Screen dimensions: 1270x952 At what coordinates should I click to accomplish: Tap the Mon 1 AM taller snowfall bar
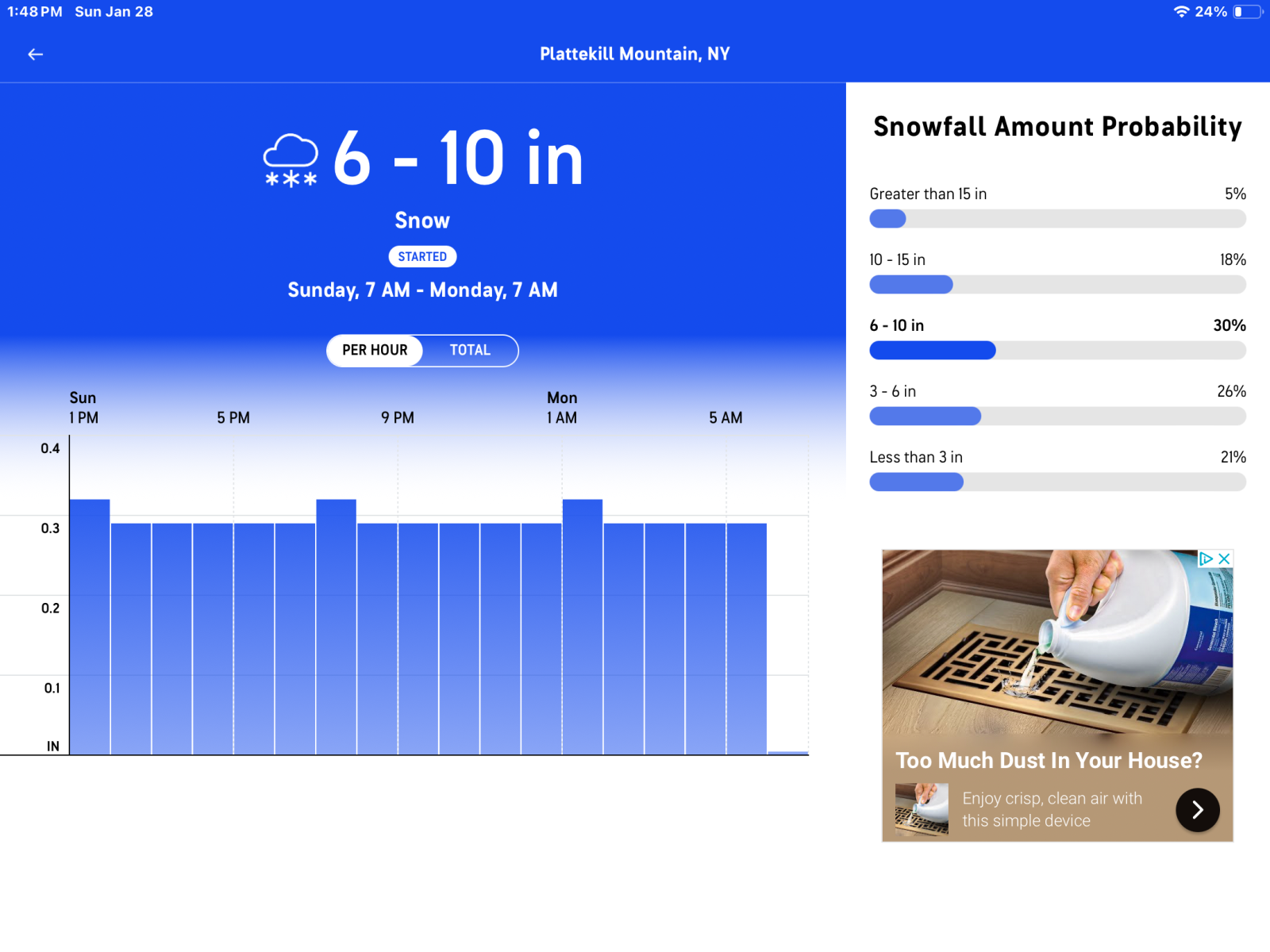click(x=583, y=627)
